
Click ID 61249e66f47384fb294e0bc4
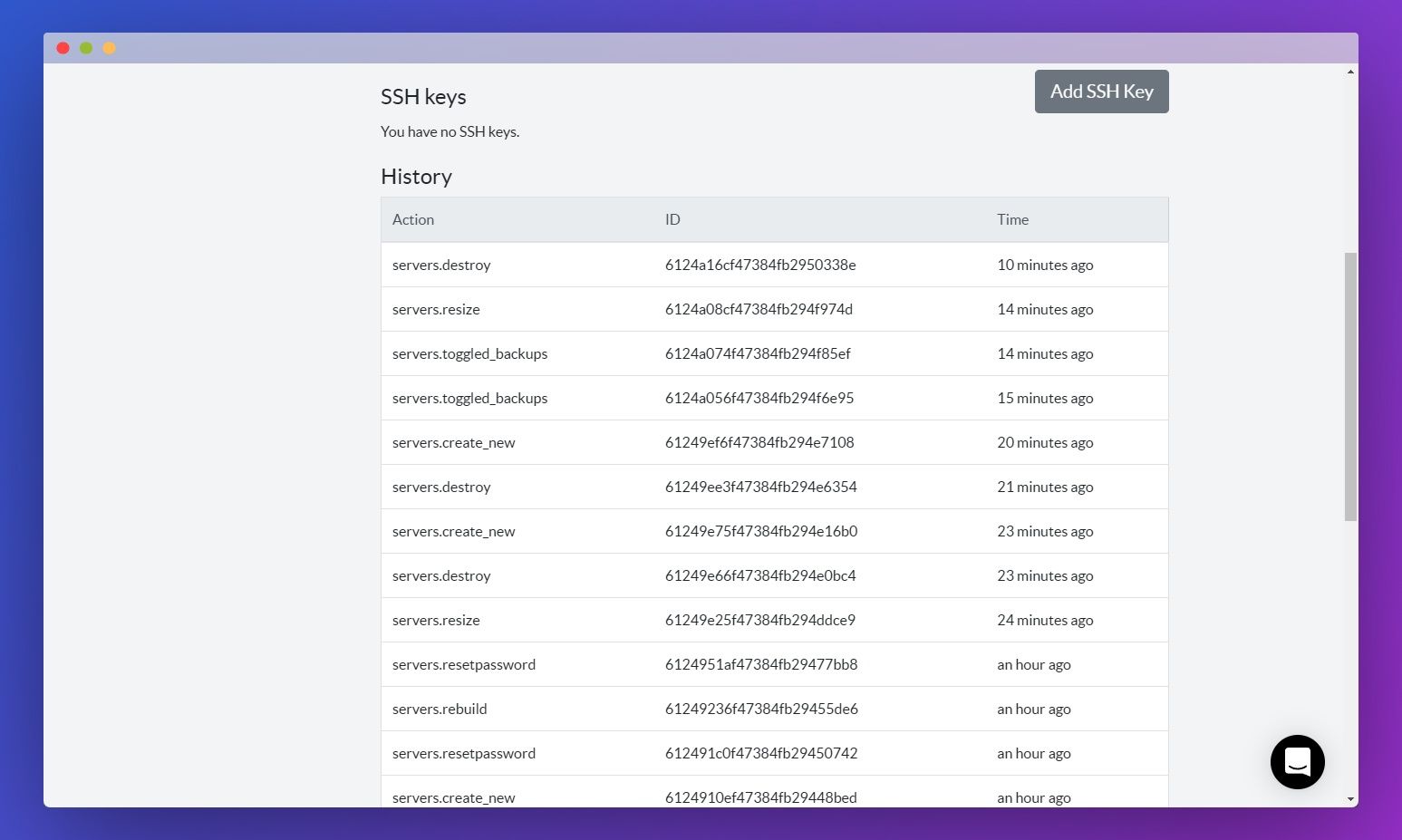(x=760, y=575)
